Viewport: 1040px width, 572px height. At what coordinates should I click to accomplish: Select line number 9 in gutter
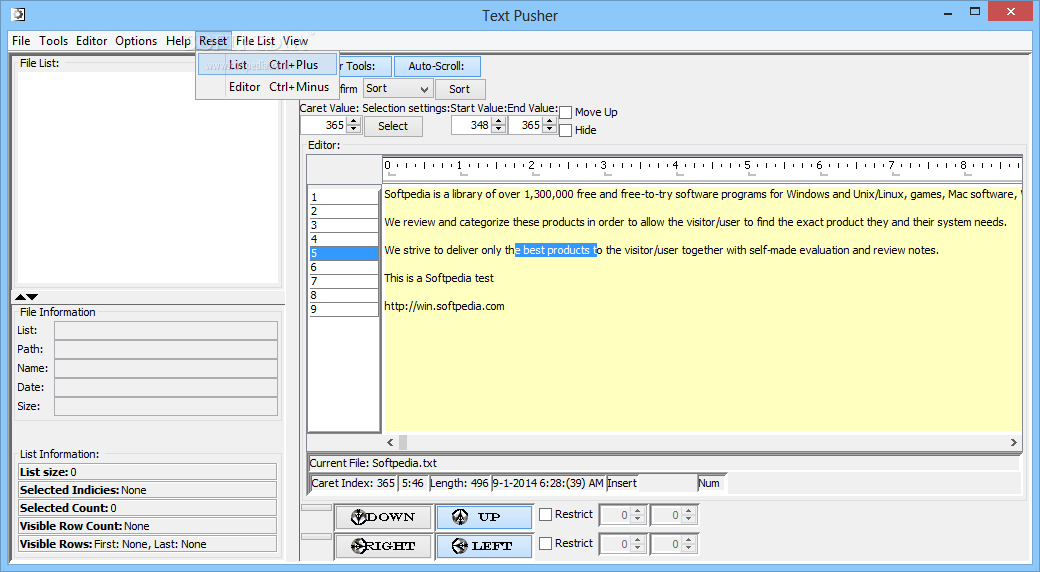(344, 309)
